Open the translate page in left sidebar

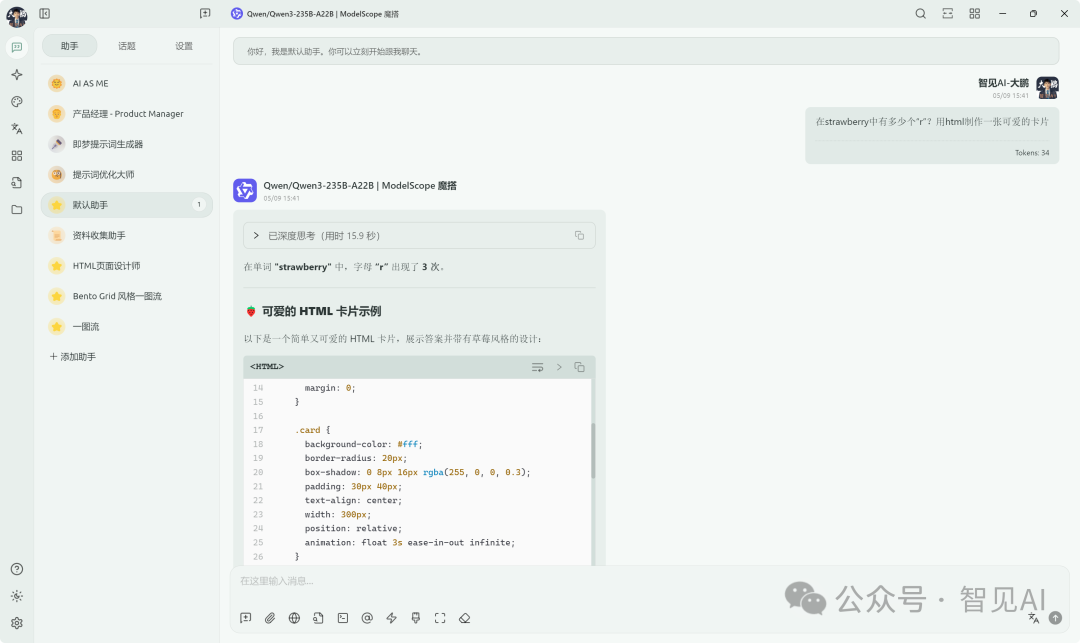coord(16,128)
